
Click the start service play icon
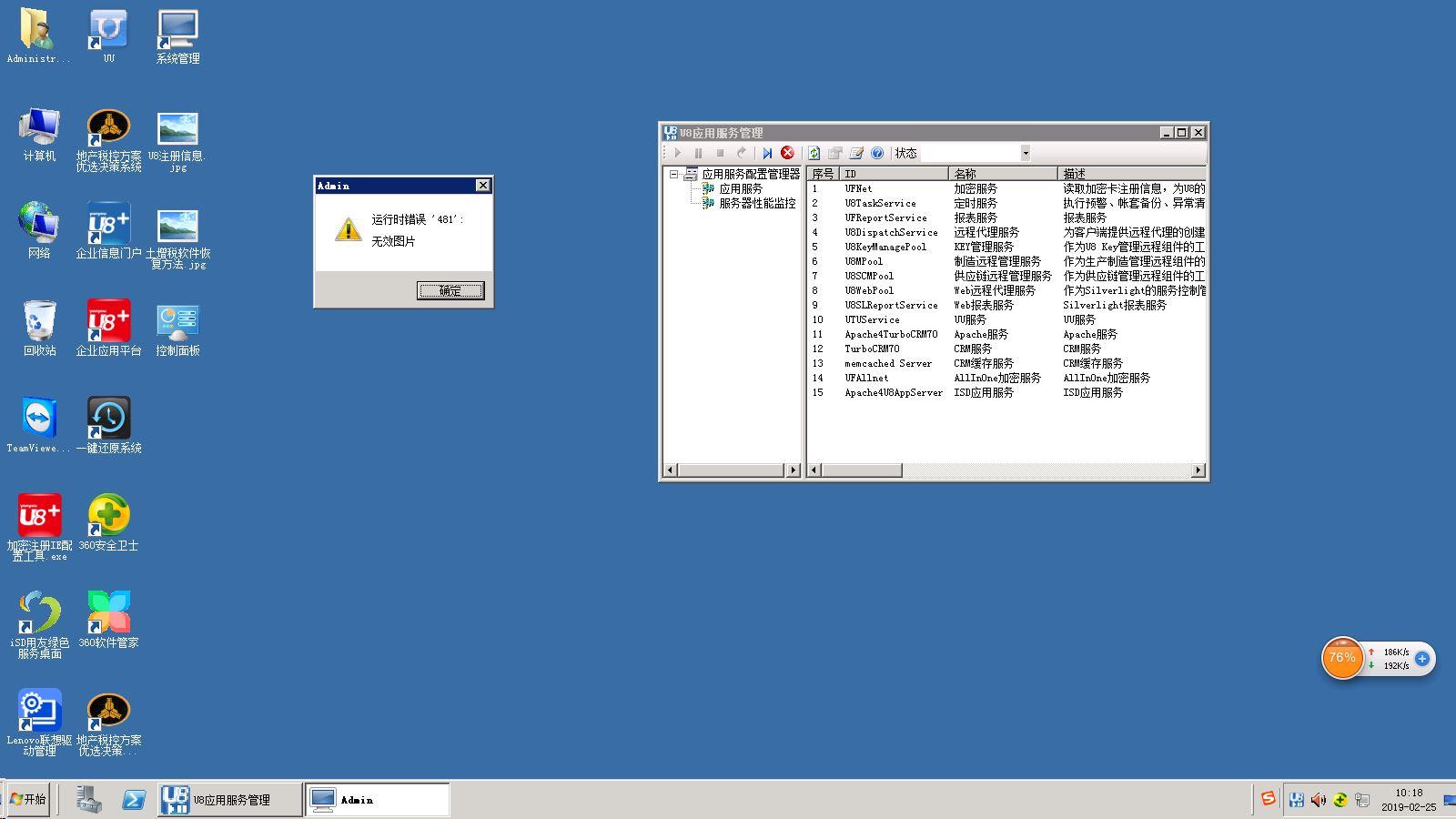[x=678, y=153]
